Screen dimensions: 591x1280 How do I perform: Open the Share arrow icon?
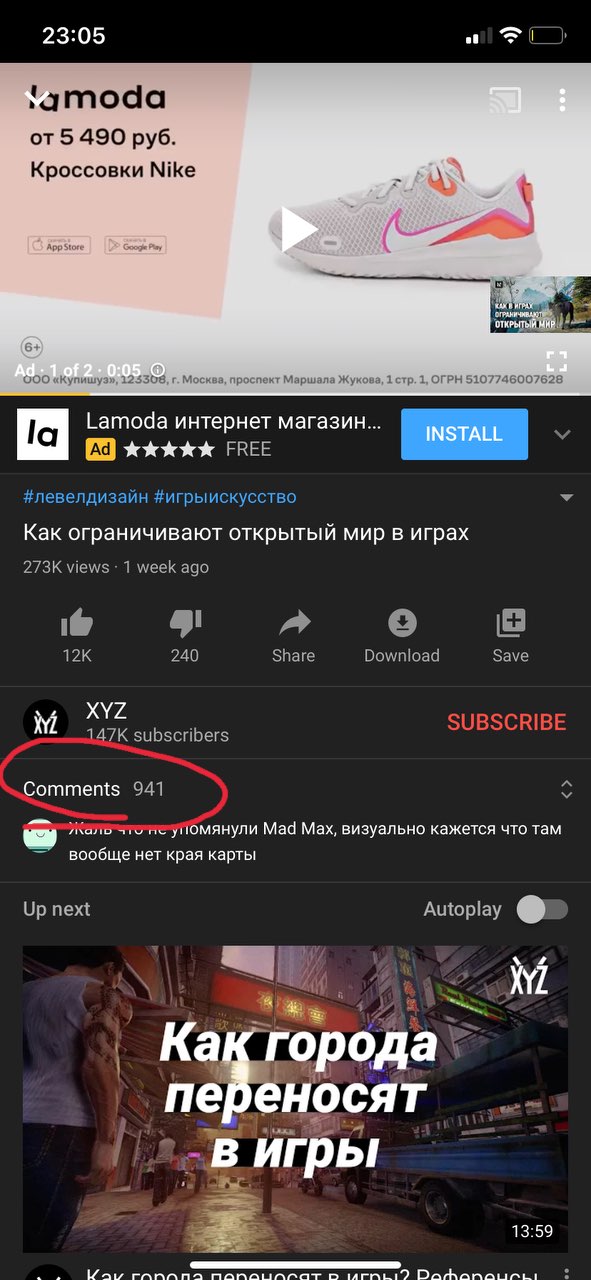pos(294,624)
